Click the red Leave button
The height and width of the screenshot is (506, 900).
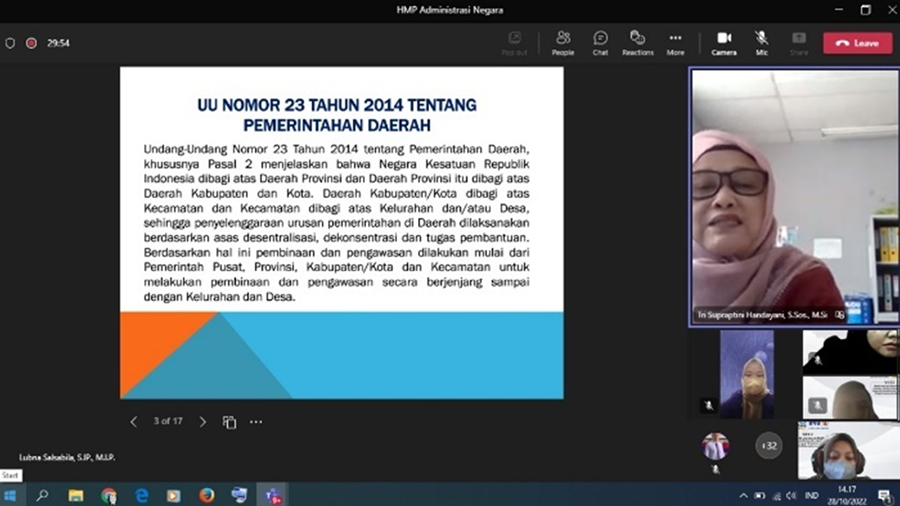857,43
